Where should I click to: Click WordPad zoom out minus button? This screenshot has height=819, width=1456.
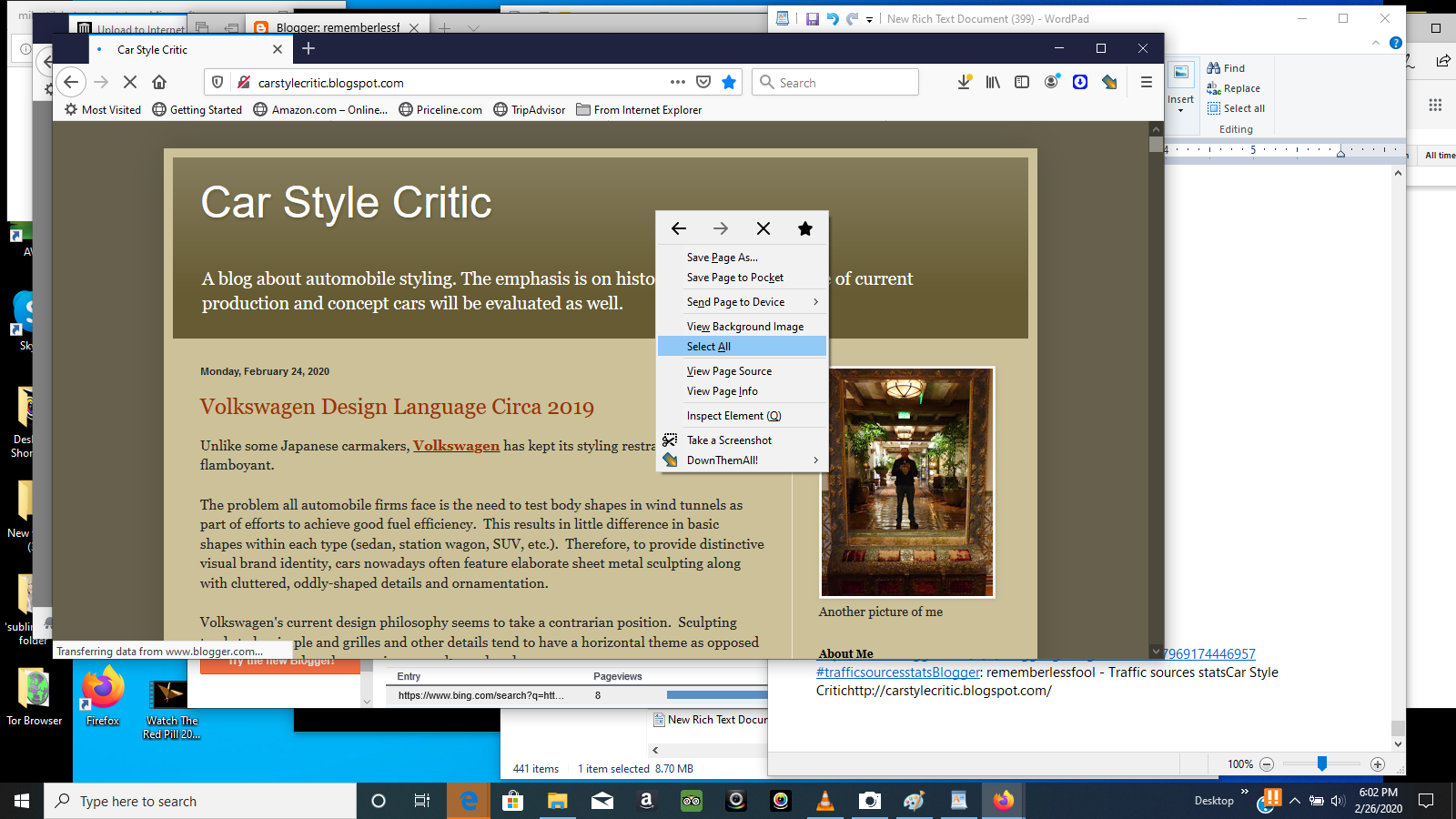1266,764
